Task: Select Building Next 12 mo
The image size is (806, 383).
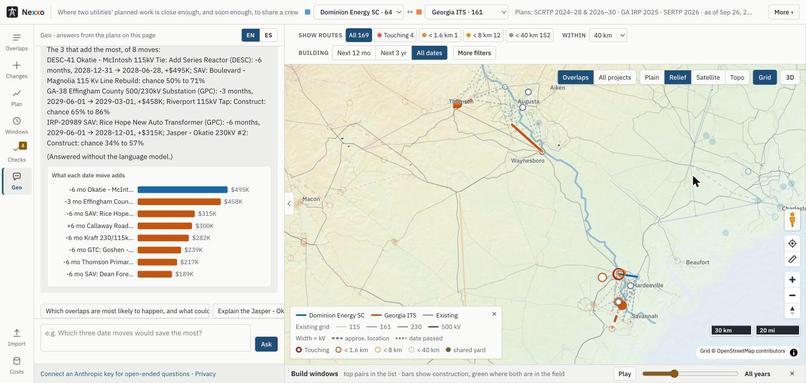Action: (x=354, y=53)
